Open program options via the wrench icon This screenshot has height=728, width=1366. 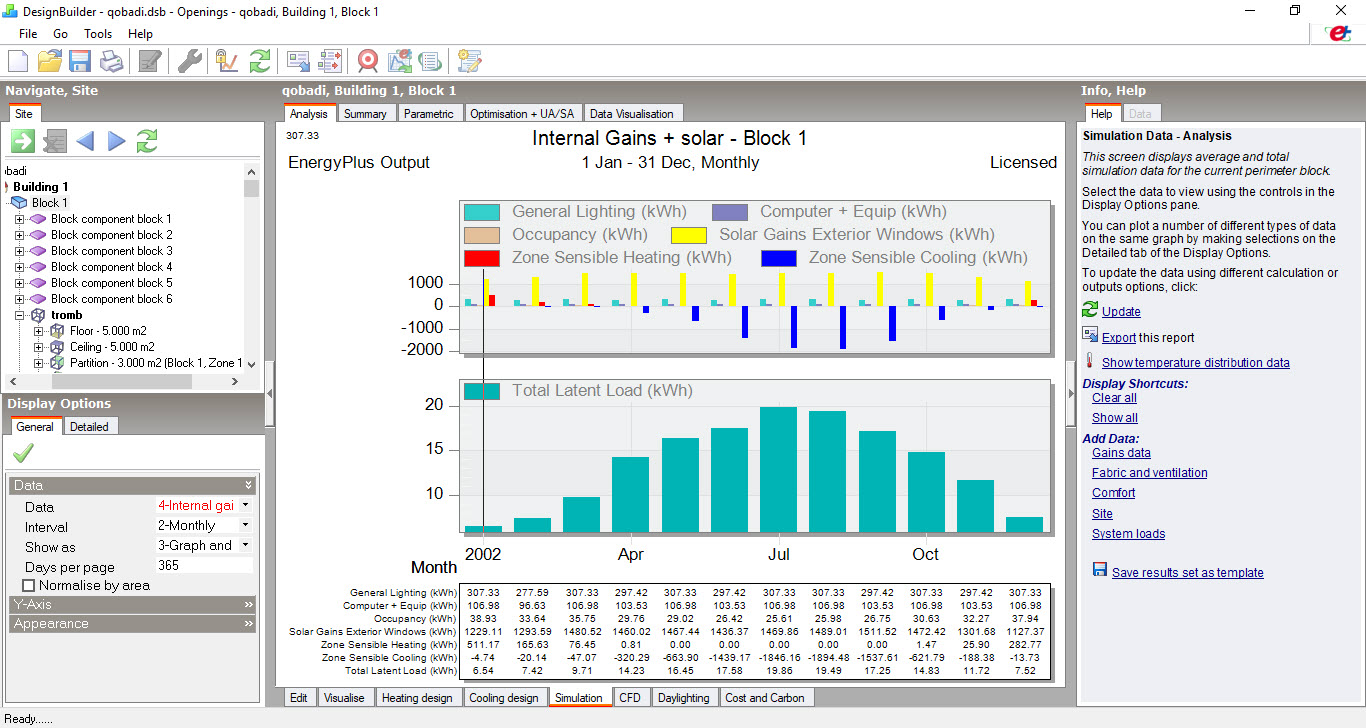click(190, 62)
